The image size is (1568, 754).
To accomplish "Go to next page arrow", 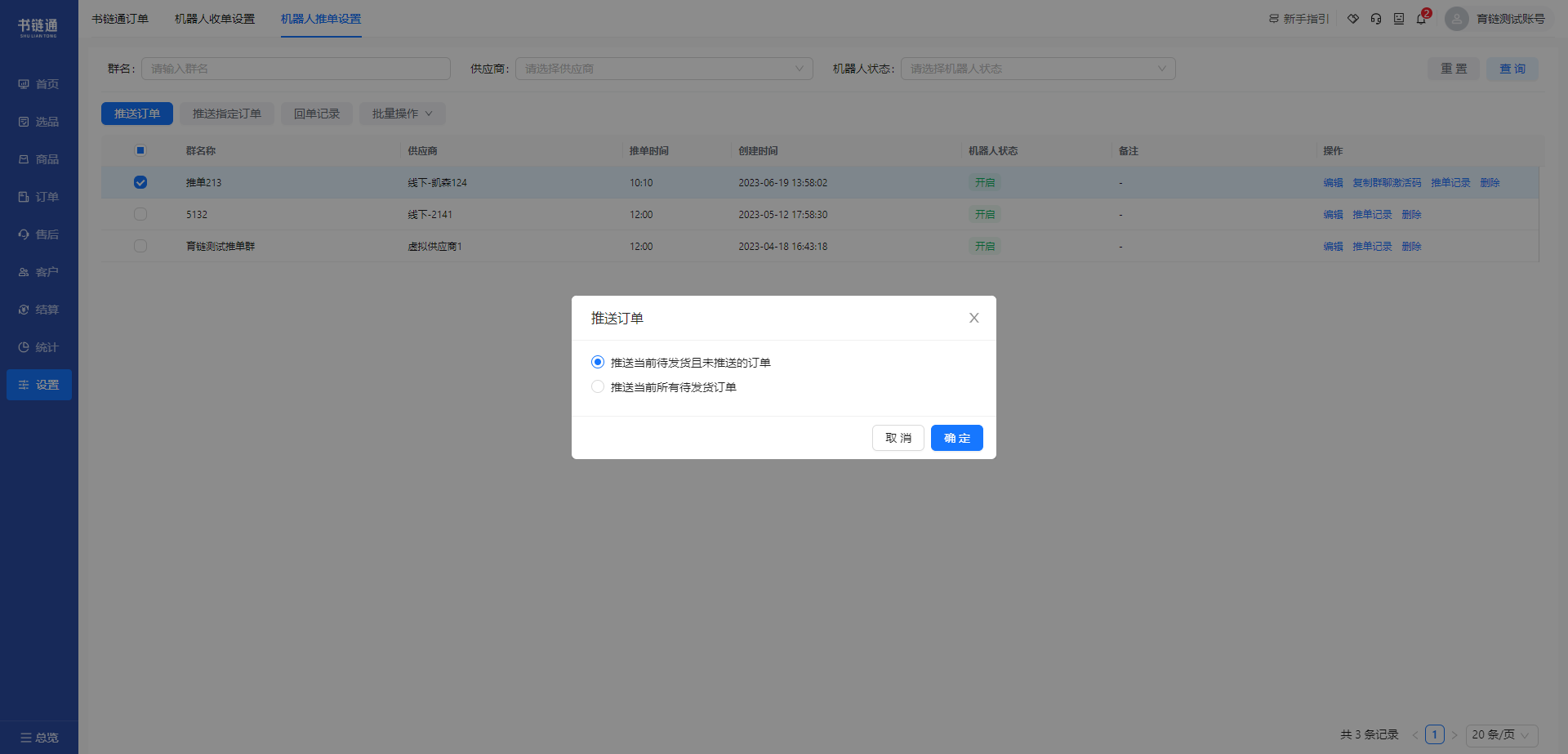I will [1454, 734].
